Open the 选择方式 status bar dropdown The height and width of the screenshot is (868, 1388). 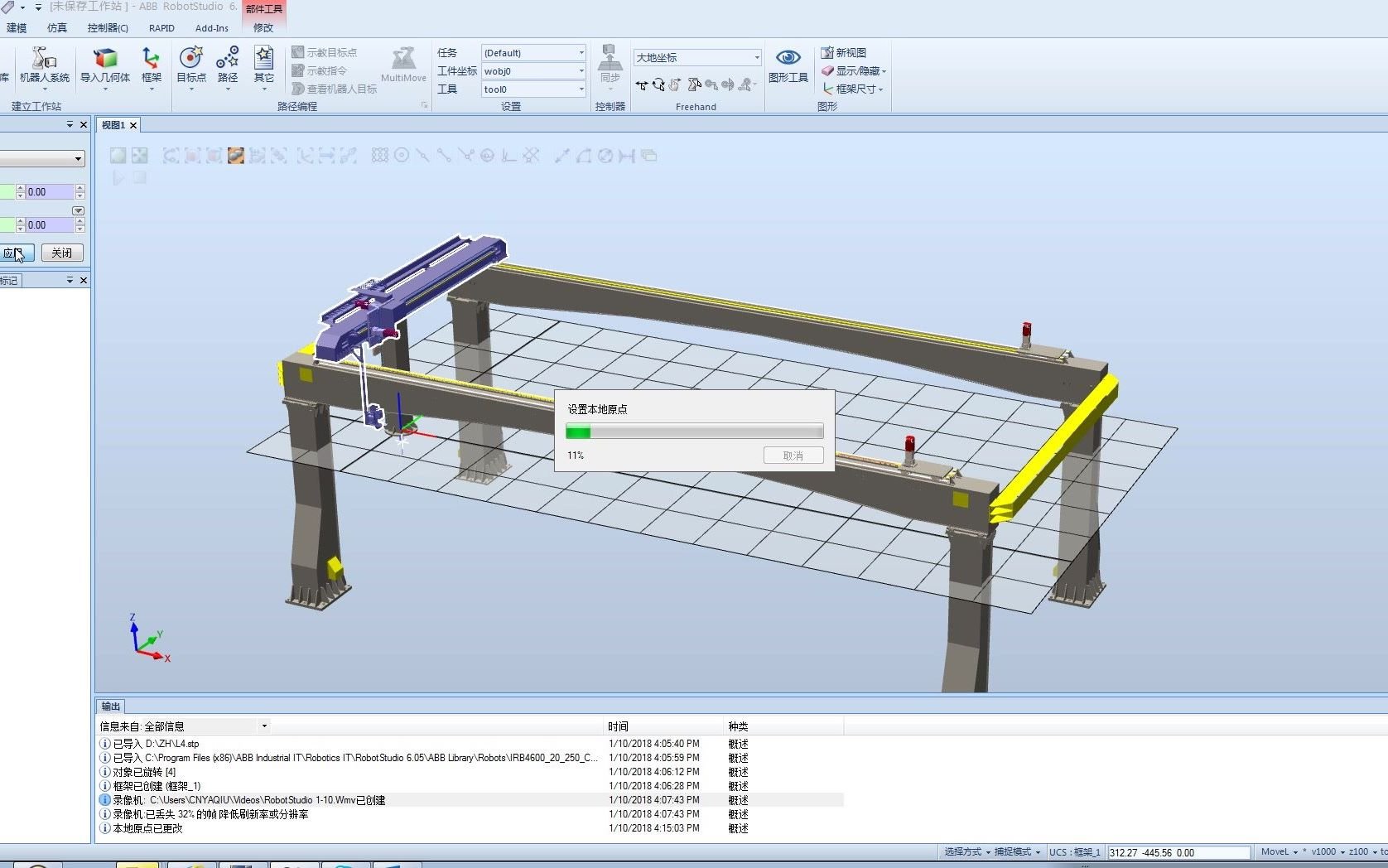(966, 851)
